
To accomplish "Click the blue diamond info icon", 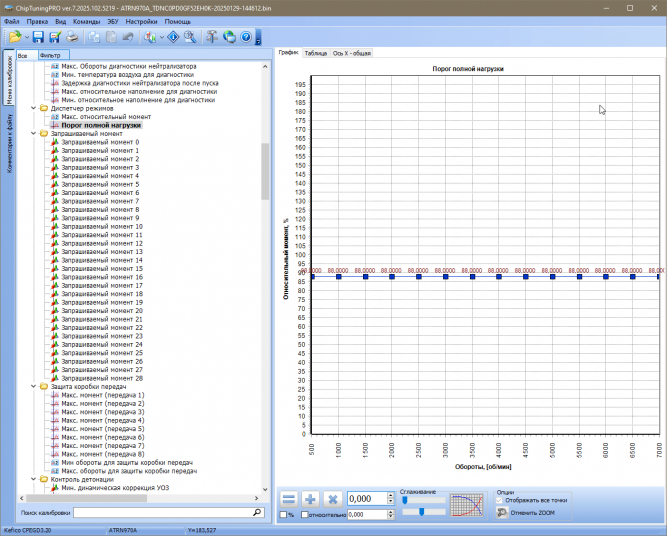I will pos(173,37).
